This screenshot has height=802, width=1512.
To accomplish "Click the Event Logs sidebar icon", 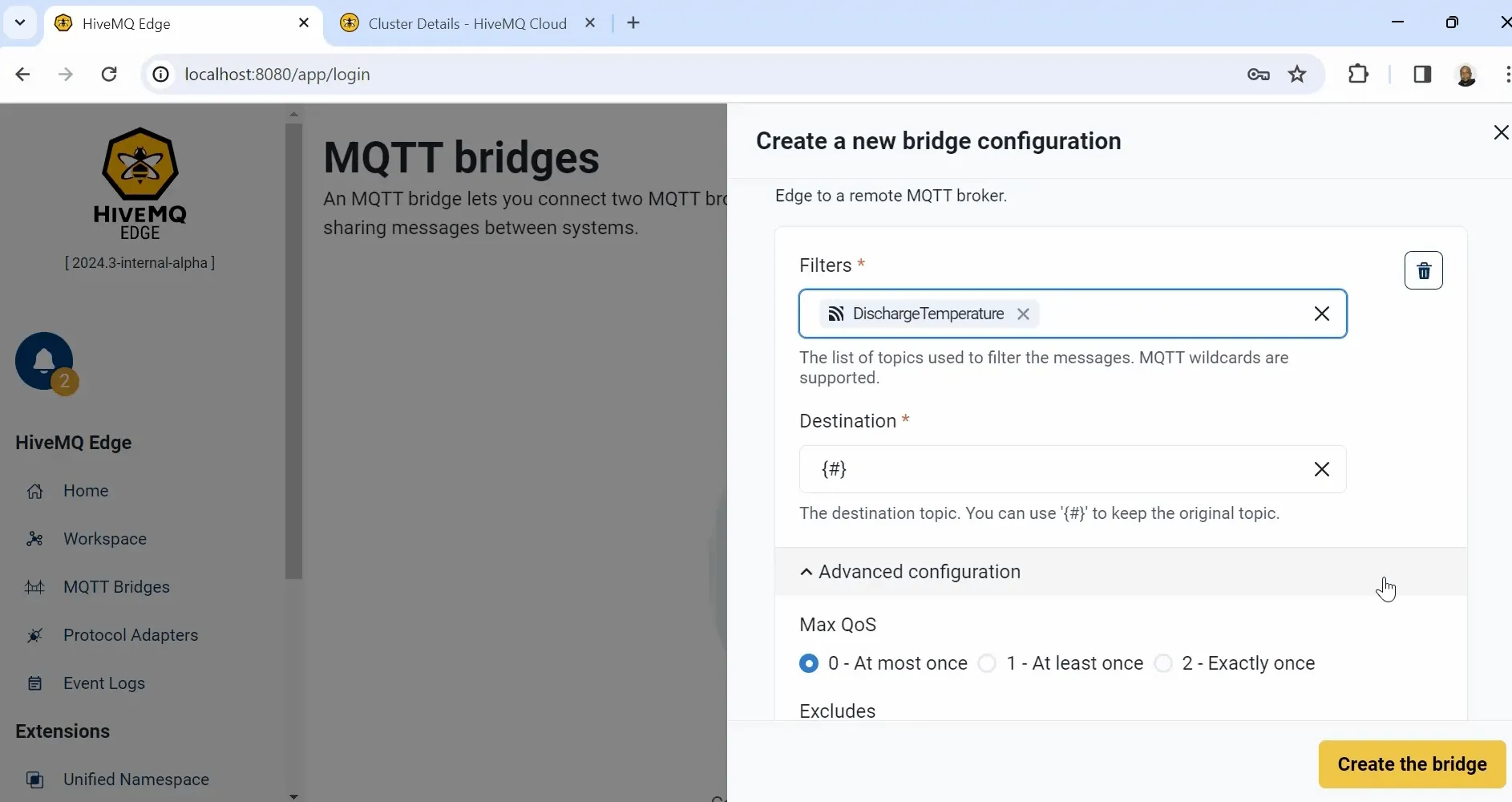I will pos(34,683).
